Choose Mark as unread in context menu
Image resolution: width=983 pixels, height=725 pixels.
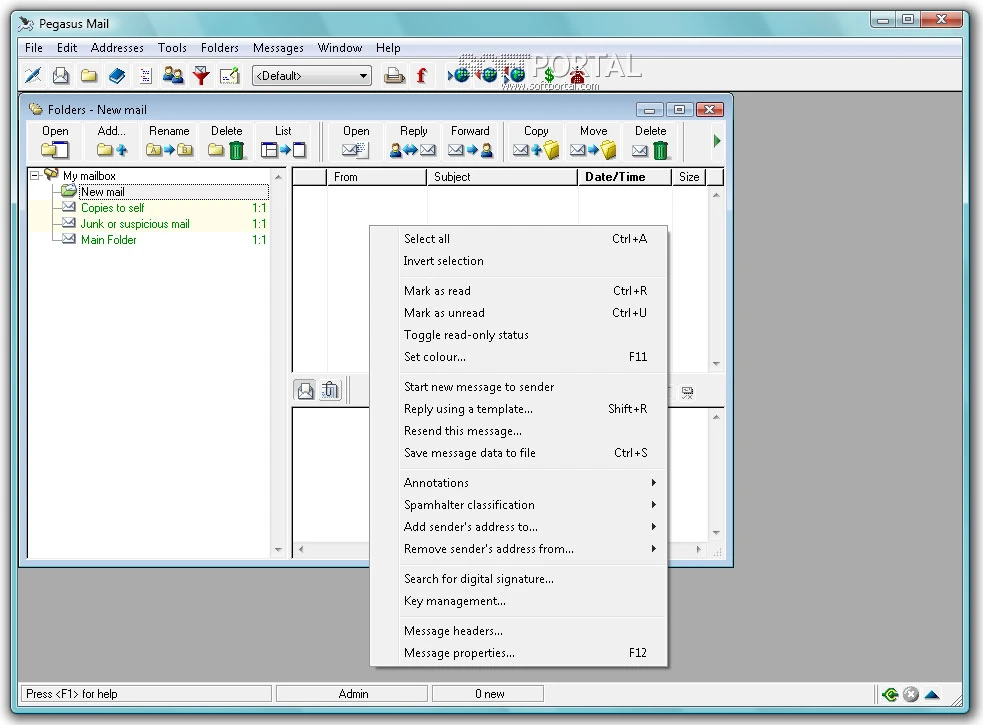(444, 313)
